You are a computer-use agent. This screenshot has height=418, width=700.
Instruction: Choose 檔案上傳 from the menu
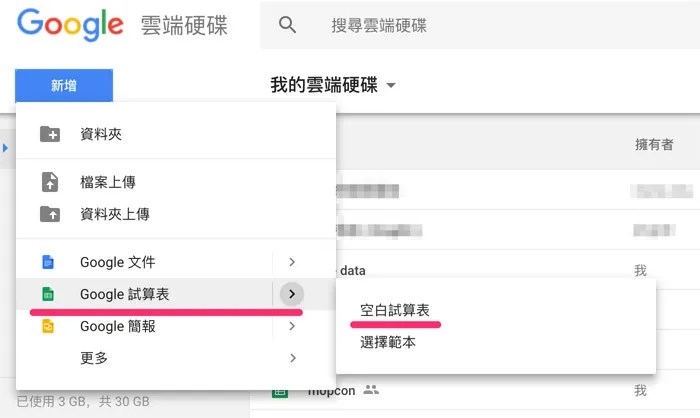click(176, 182)
